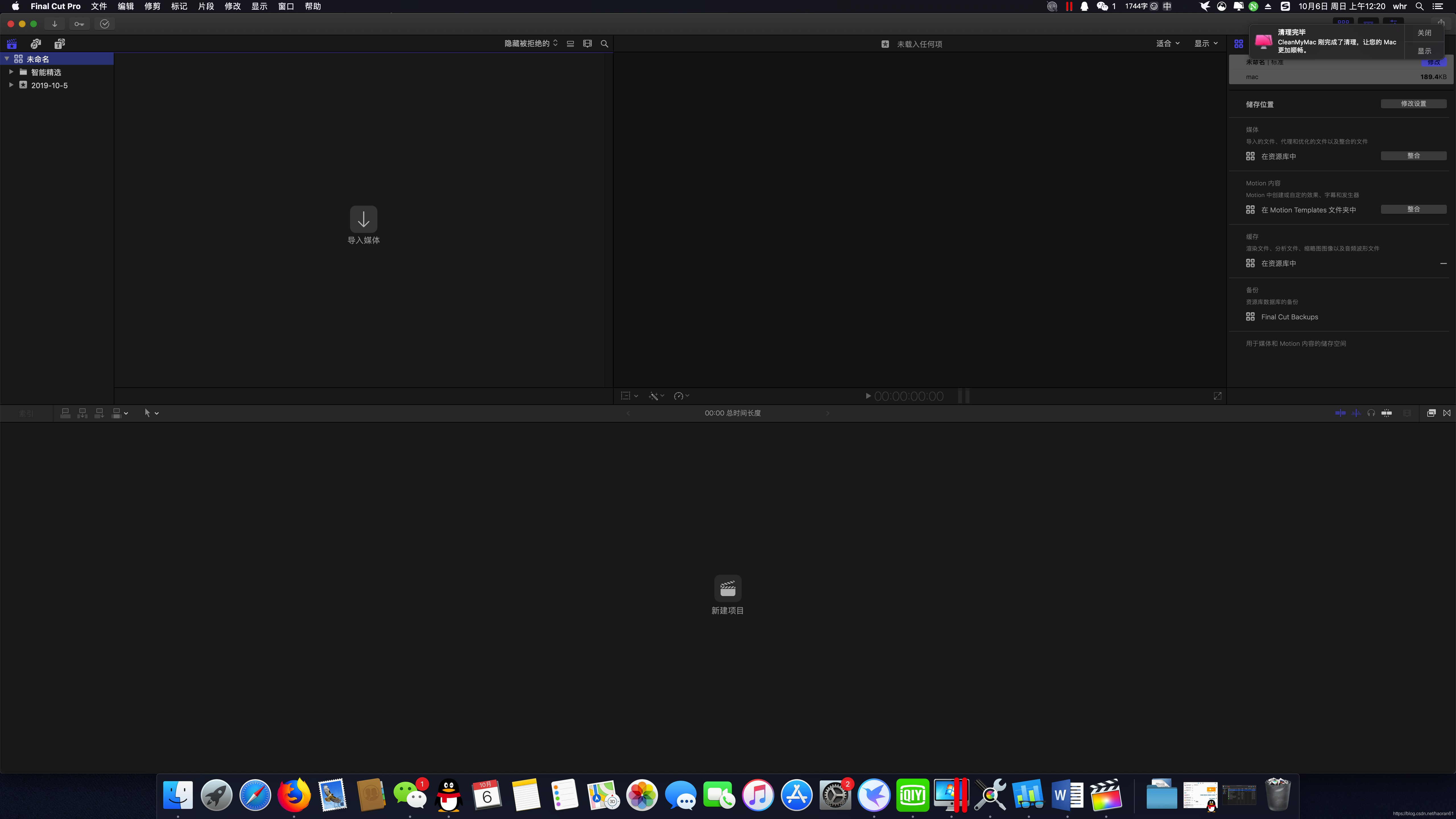1456x819 pixels.
Task: Click the browser search magnifier icon
Action: coord(604,44)
